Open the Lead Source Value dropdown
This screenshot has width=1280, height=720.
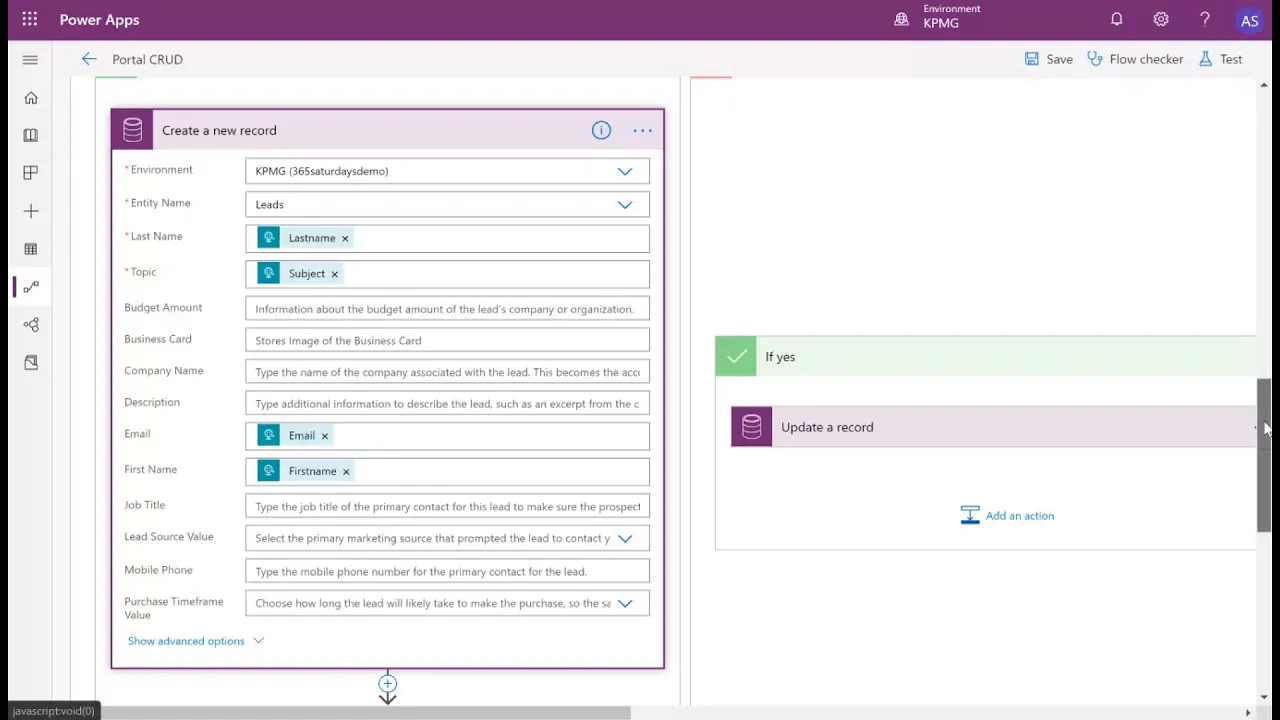[x=625, y=538]
